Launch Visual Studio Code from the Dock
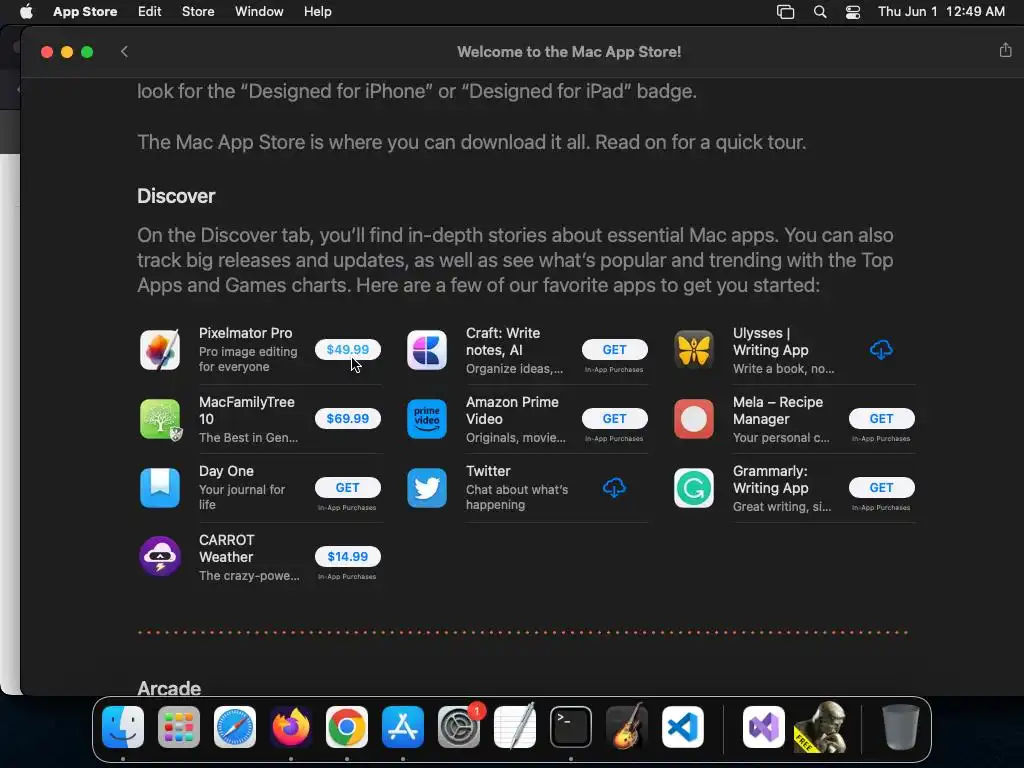 [x=682, y=727]
